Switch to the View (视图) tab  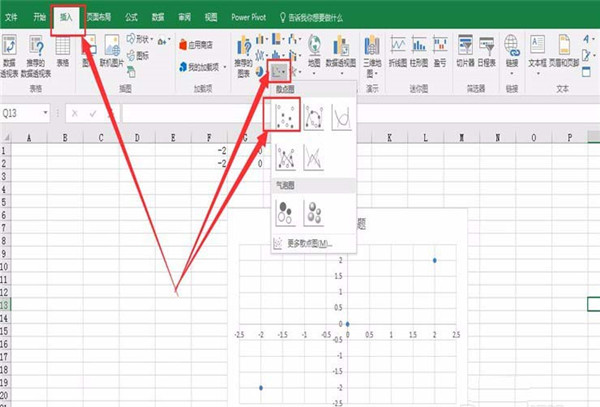211,17
